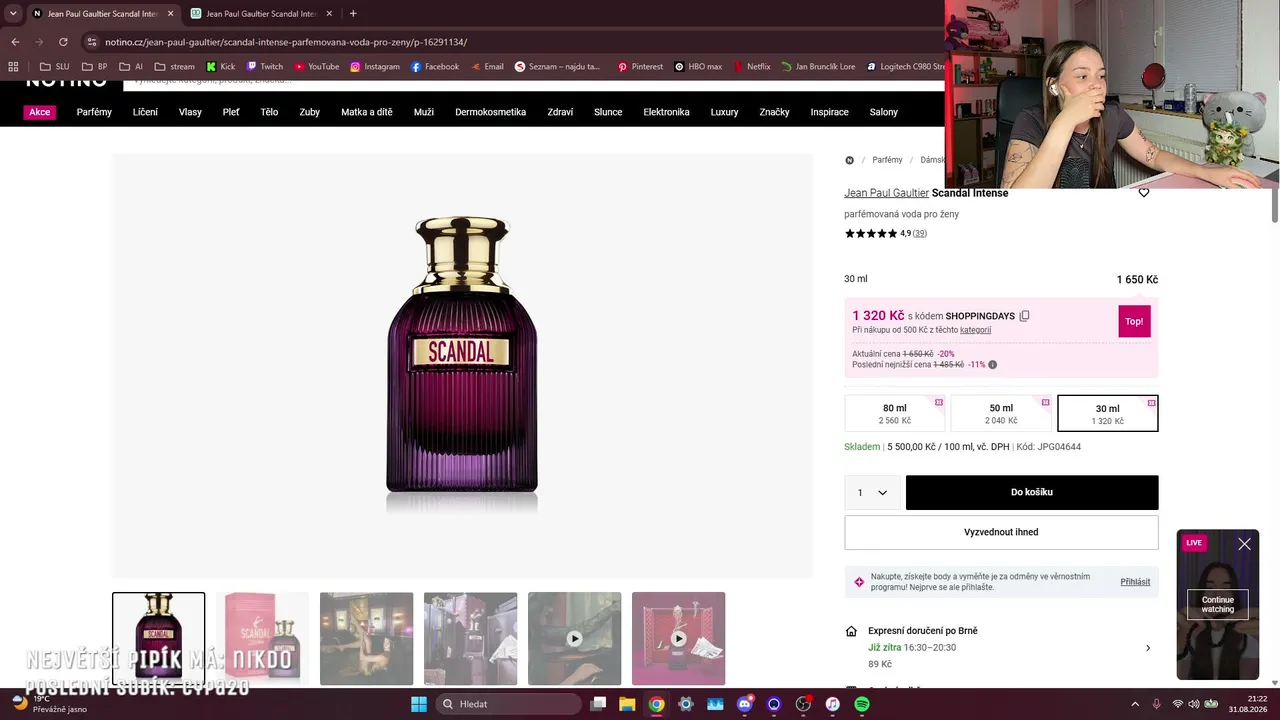Open the AI bookmark folder

pos(131,67)
